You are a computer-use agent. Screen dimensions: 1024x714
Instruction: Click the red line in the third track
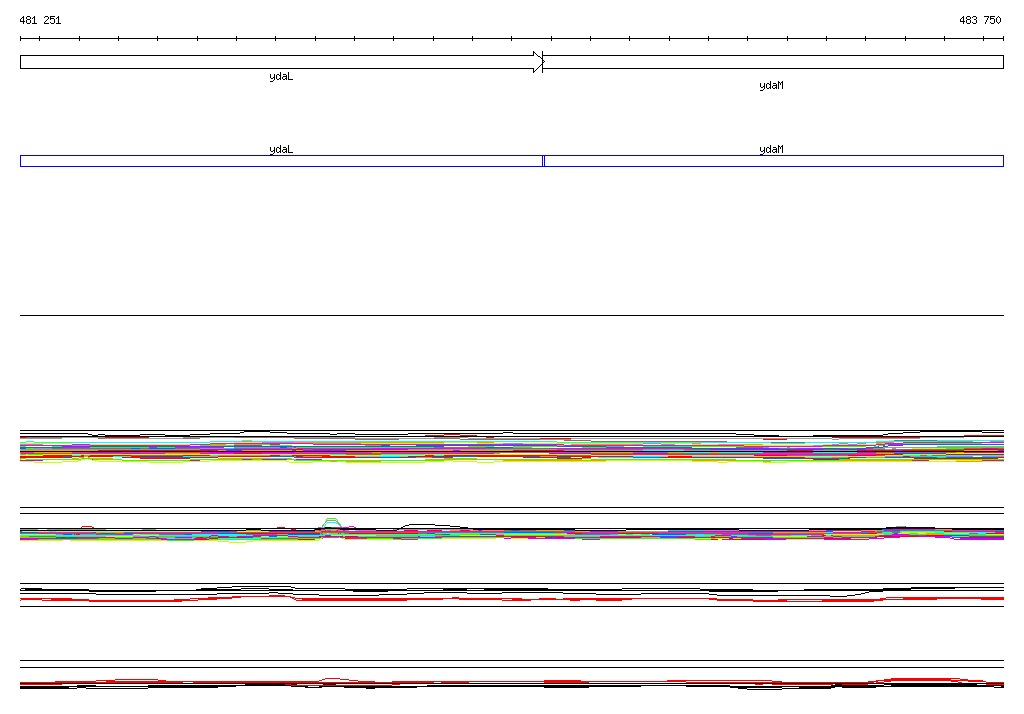click(x=400, y=599)
